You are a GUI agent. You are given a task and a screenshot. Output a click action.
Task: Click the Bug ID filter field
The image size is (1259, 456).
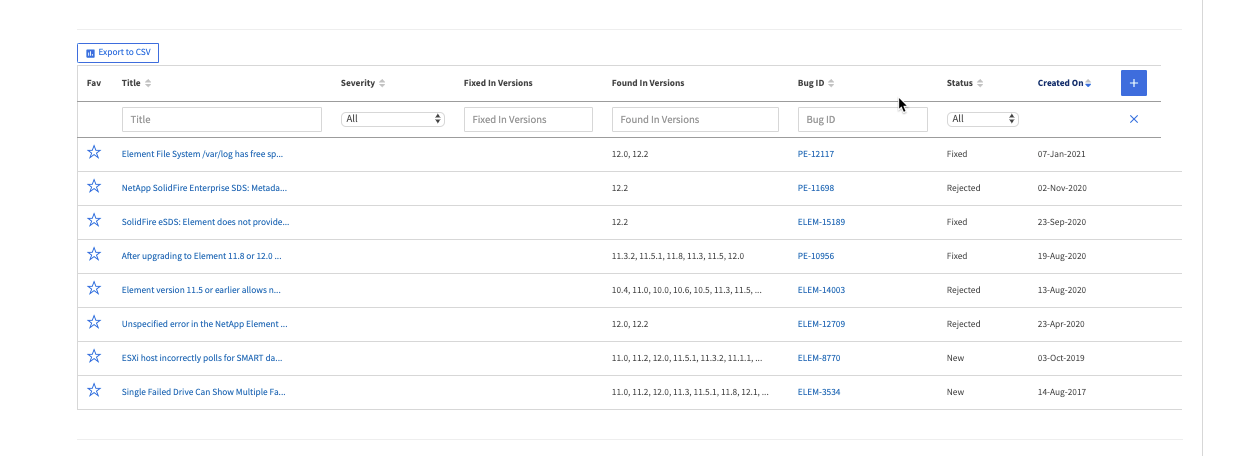[862, 119]
